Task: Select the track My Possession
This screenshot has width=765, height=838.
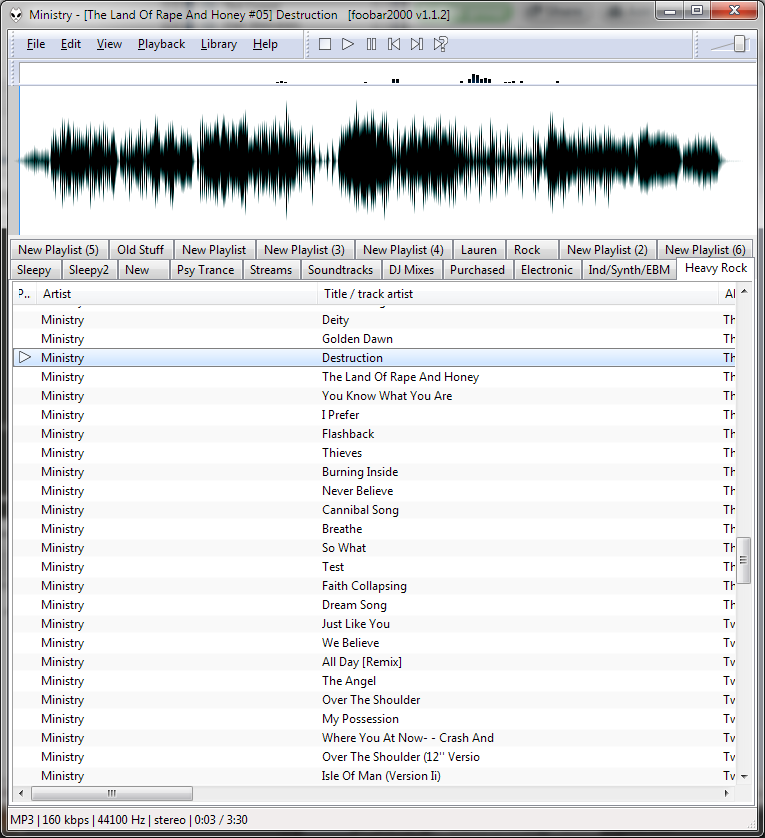Action: [x=374, y=719]
